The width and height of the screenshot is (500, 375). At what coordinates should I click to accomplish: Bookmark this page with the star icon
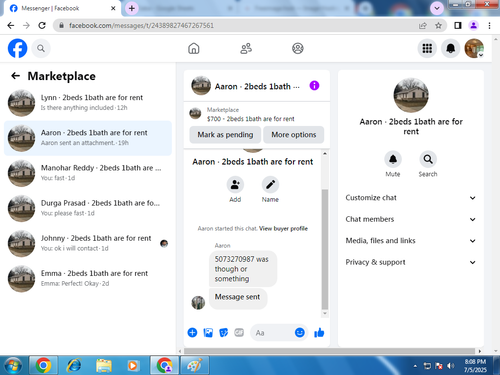point(438,25)
